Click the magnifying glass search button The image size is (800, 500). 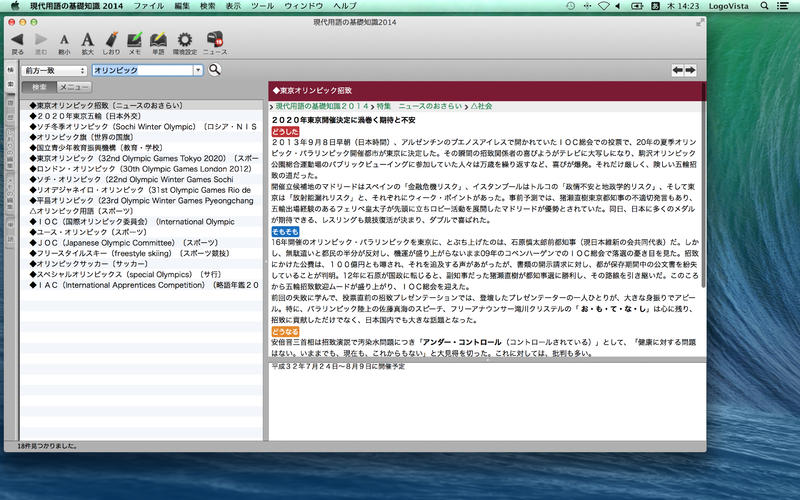215,70
